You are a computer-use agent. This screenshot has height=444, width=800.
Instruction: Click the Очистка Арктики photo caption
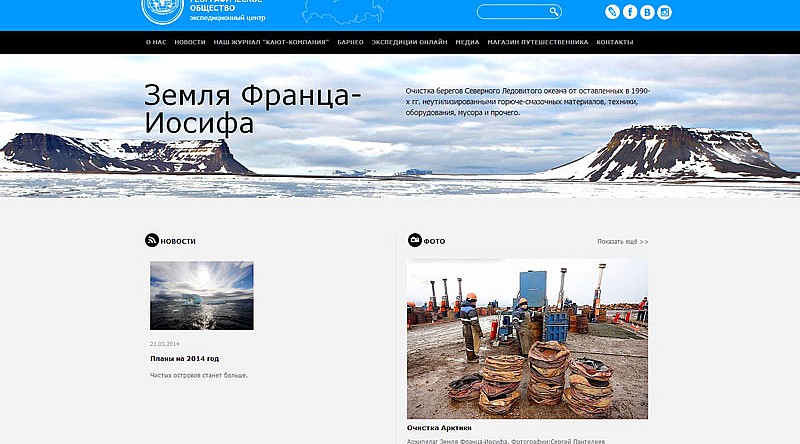(439, 428)
